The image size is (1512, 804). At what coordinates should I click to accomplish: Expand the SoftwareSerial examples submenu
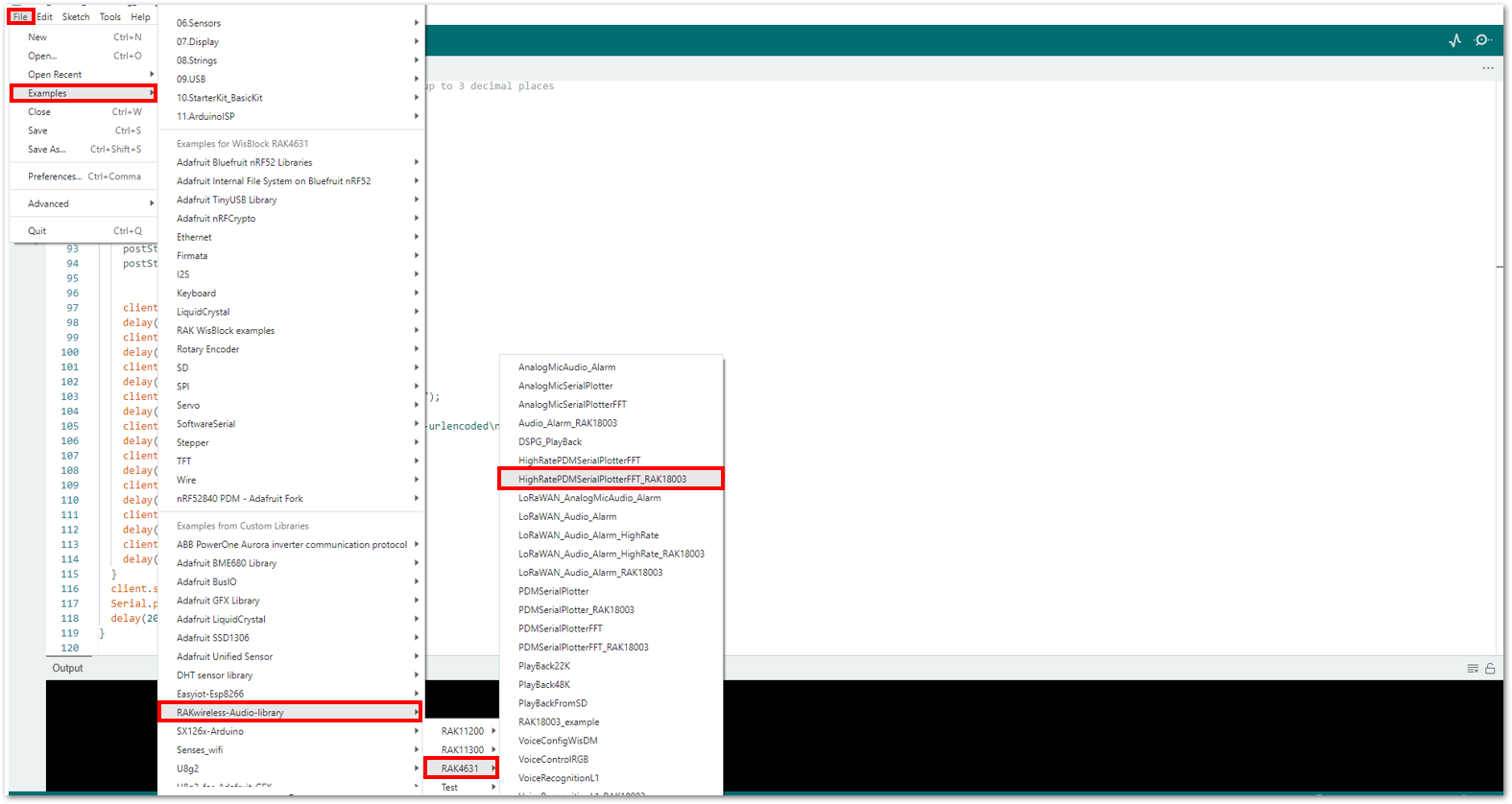292,424
